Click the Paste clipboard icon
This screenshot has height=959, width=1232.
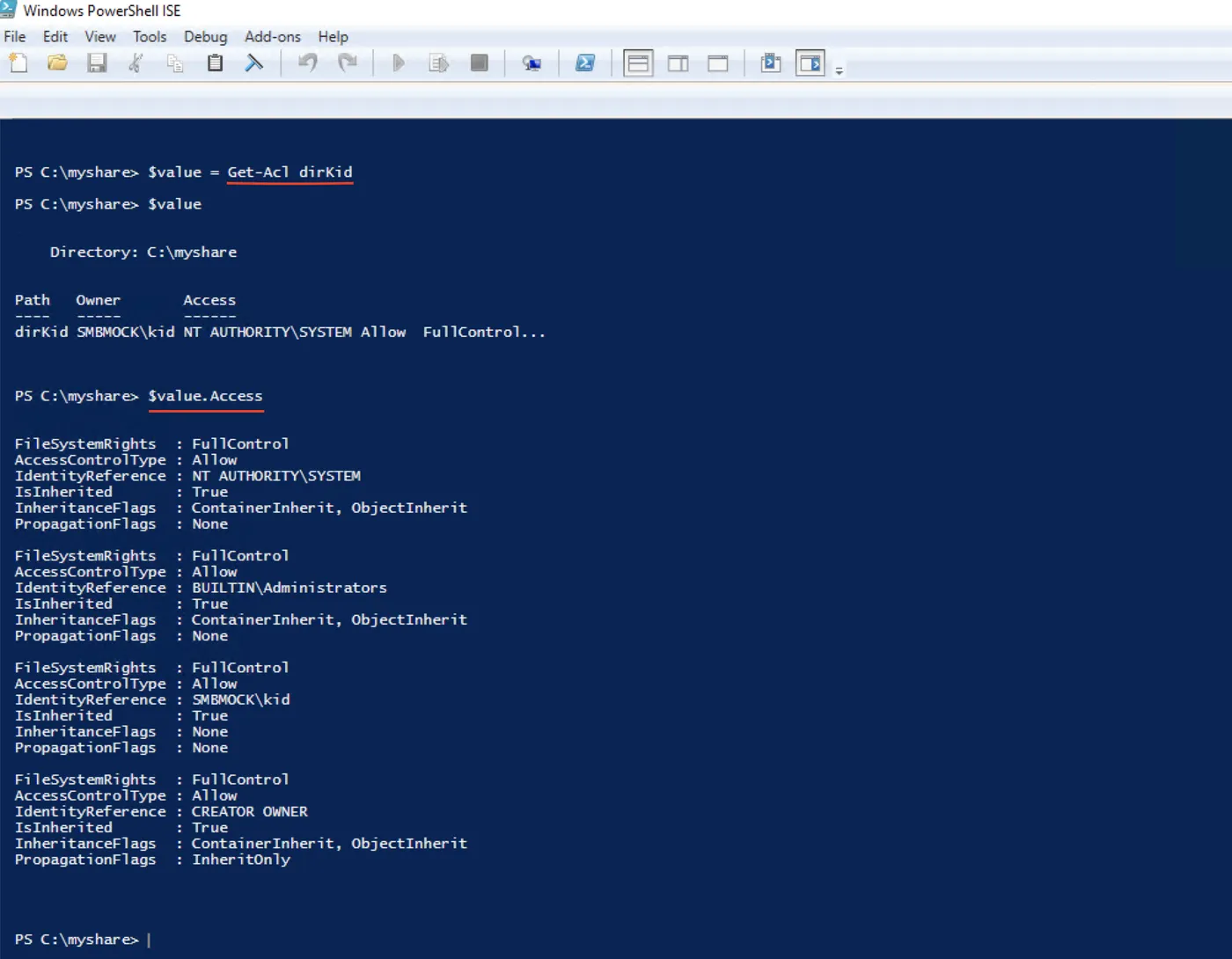(215, 63)
